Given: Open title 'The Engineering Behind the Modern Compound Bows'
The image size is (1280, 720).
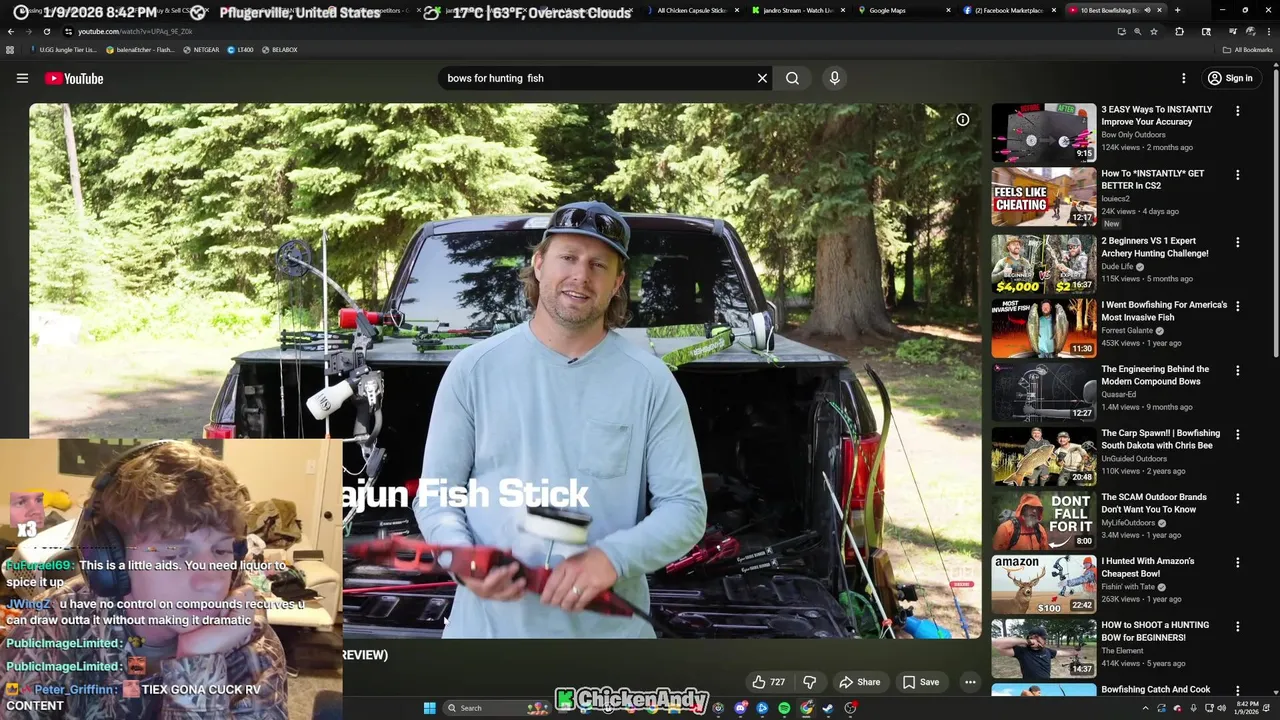Looking at the screenshot, I should click(1155, 375).
